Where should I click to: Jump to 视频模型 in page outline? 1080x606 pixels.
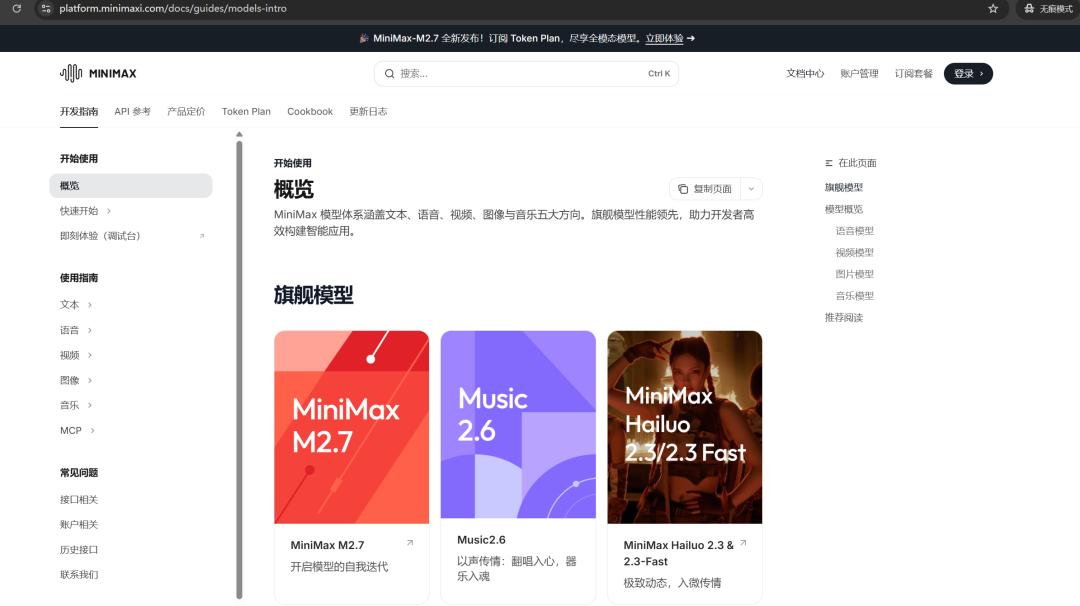point(854,253)
